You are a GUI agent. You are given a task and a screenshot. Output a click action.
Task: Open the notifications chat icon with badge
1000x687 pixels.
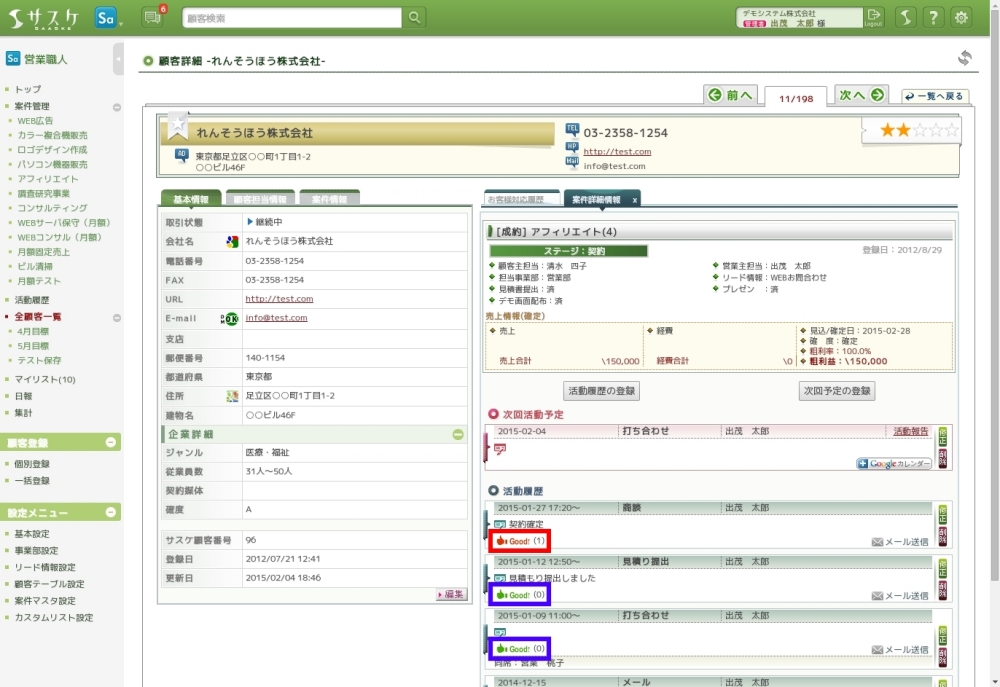pos(152,17)
